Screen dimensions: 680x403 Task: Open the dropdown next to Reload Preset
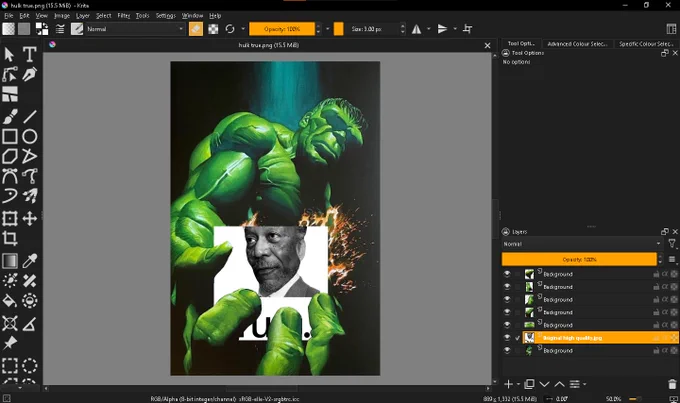point(243,29)
